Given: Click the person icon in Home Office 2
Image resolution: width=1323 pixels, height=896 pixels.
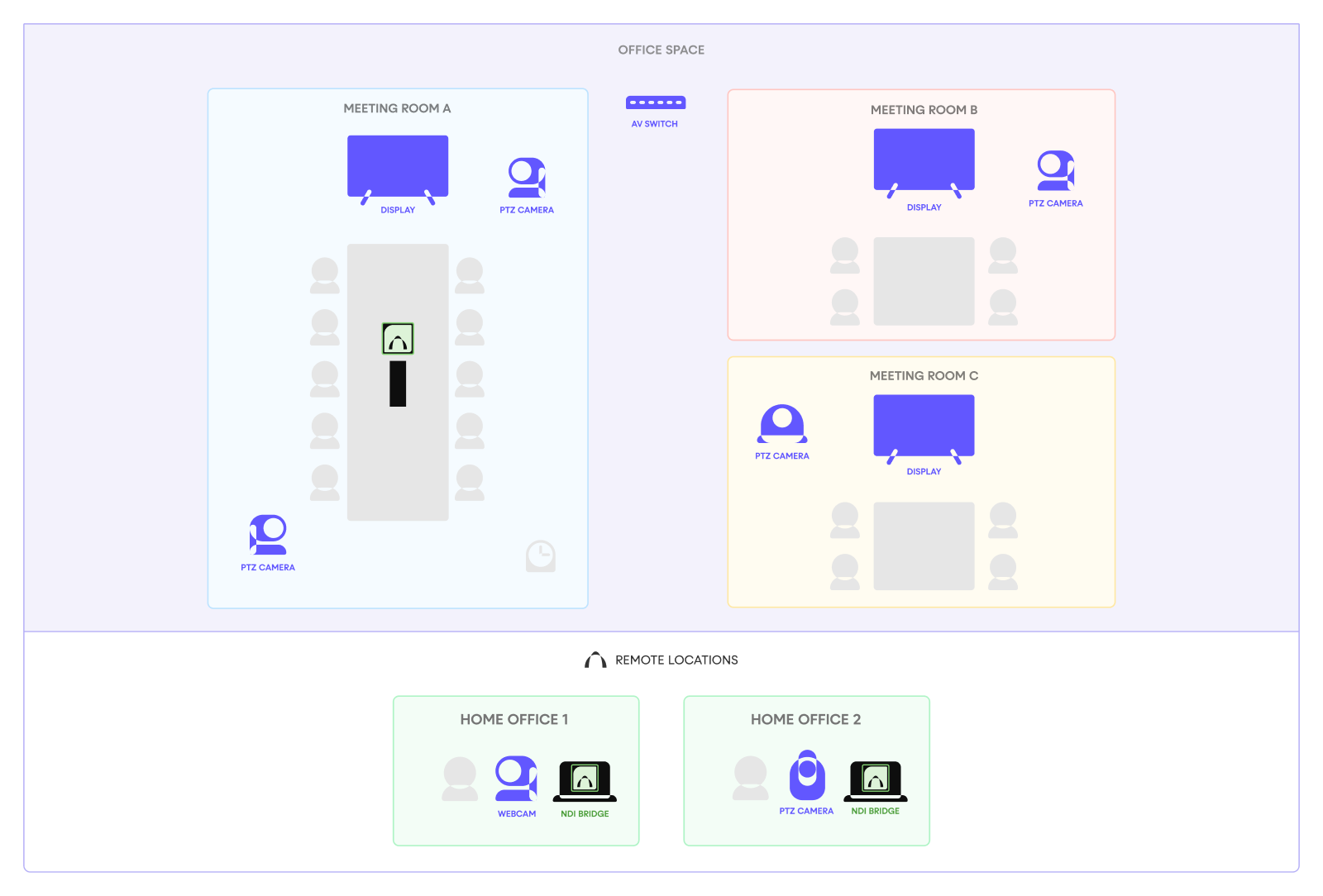Looking at the screenshot, I should tap(751, 779).
